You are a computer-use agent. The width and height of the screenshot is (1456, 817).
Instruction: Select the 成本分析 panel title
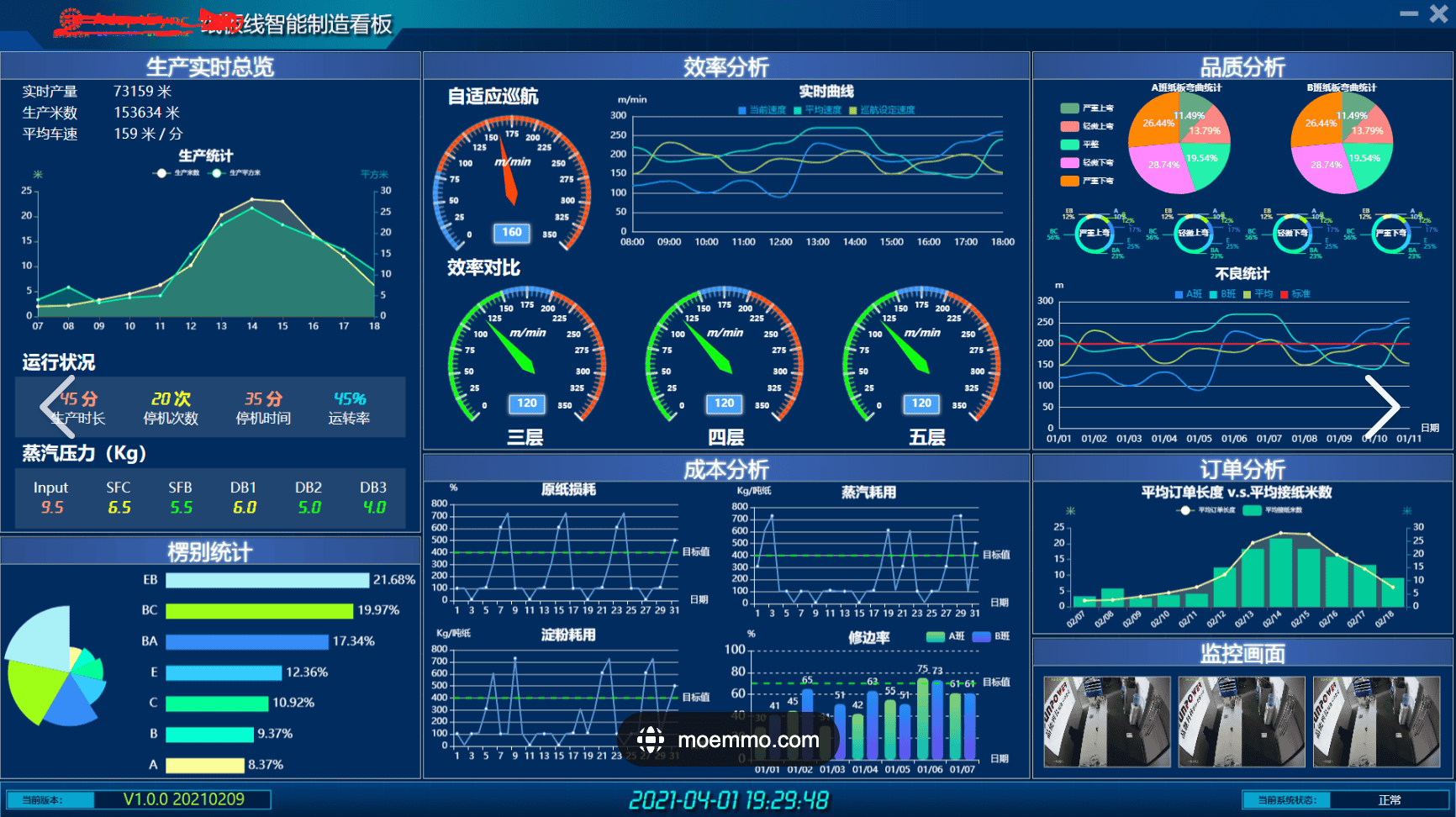(x=725, y=469)
